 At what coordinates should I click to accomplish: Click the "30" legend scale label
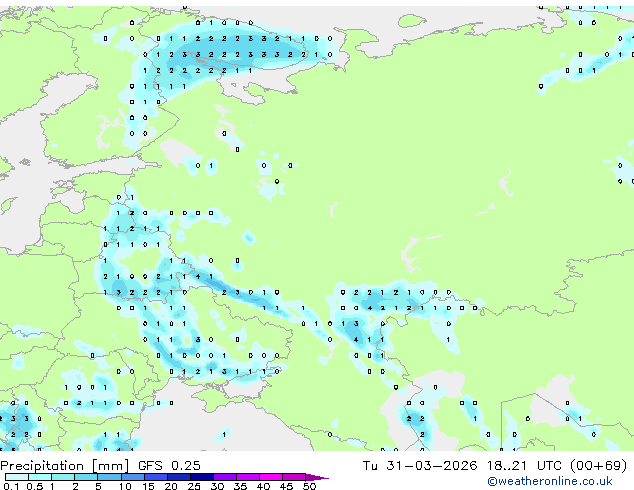click(217, 486)
